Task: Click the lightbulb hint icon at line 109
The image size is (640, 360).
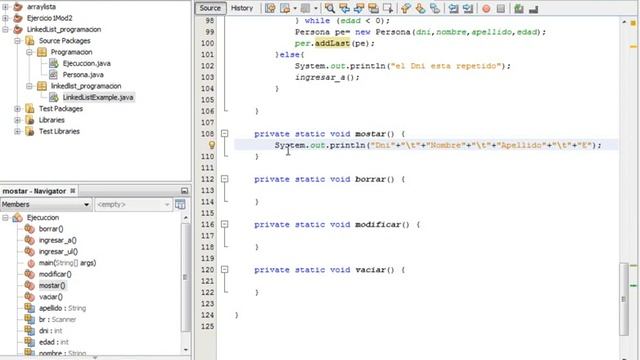Action: [211, 145]
